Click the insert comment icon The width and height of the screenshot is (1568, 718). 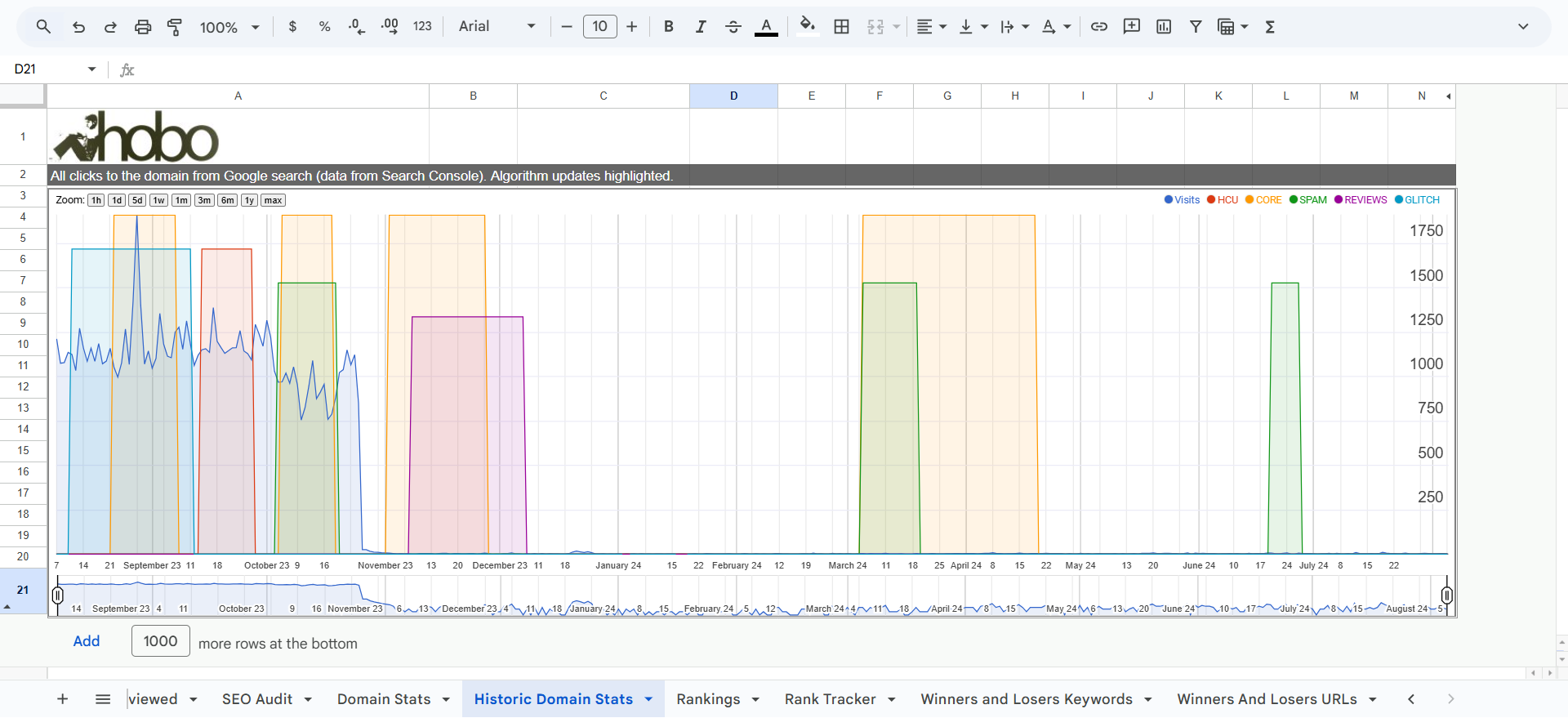(1131, 27)
